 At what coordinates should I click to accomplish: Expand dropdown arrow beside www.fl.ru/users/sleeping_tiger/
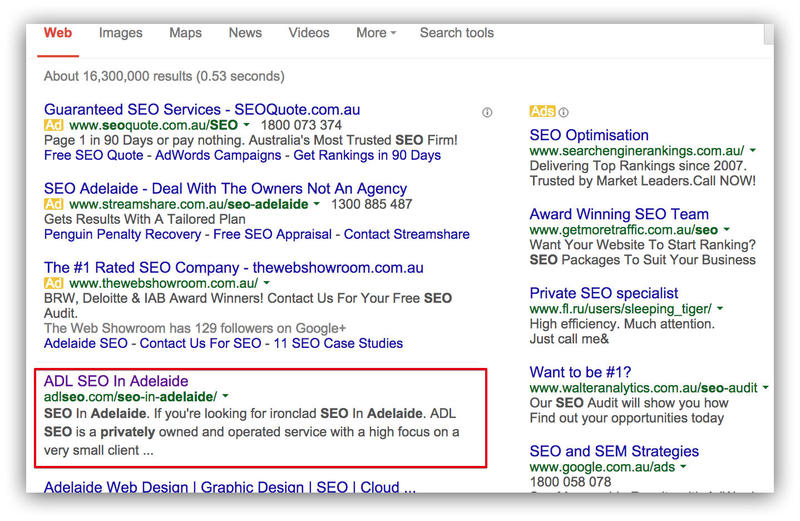tap(720, 308)
